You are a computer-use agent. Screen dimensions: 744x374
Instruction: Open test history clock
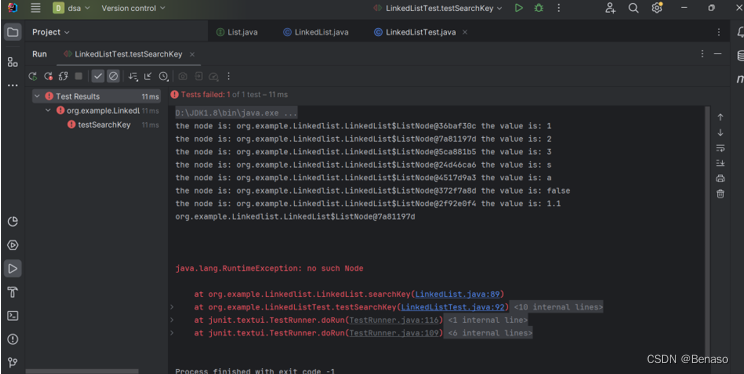tap(164, 76)
